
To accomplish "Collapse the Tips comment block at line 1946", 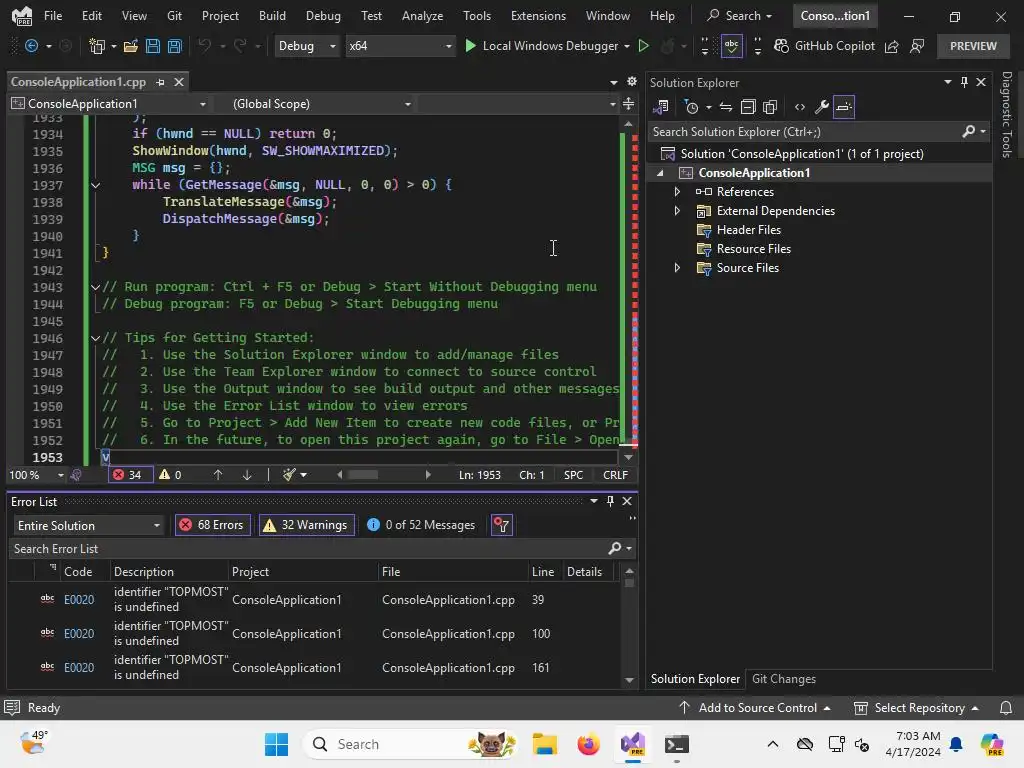I will pos(95,338).
